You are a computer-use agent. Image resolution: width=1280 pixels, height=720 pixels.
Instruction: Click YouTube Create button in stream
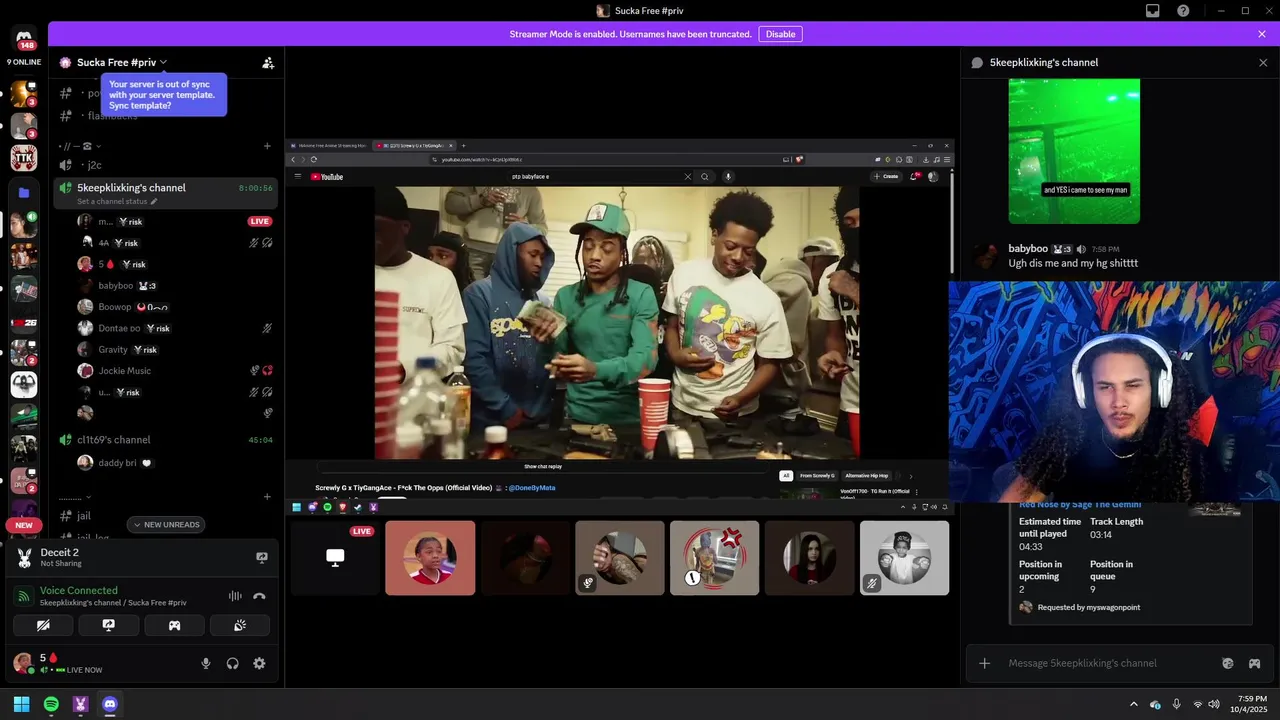(886, 177)
